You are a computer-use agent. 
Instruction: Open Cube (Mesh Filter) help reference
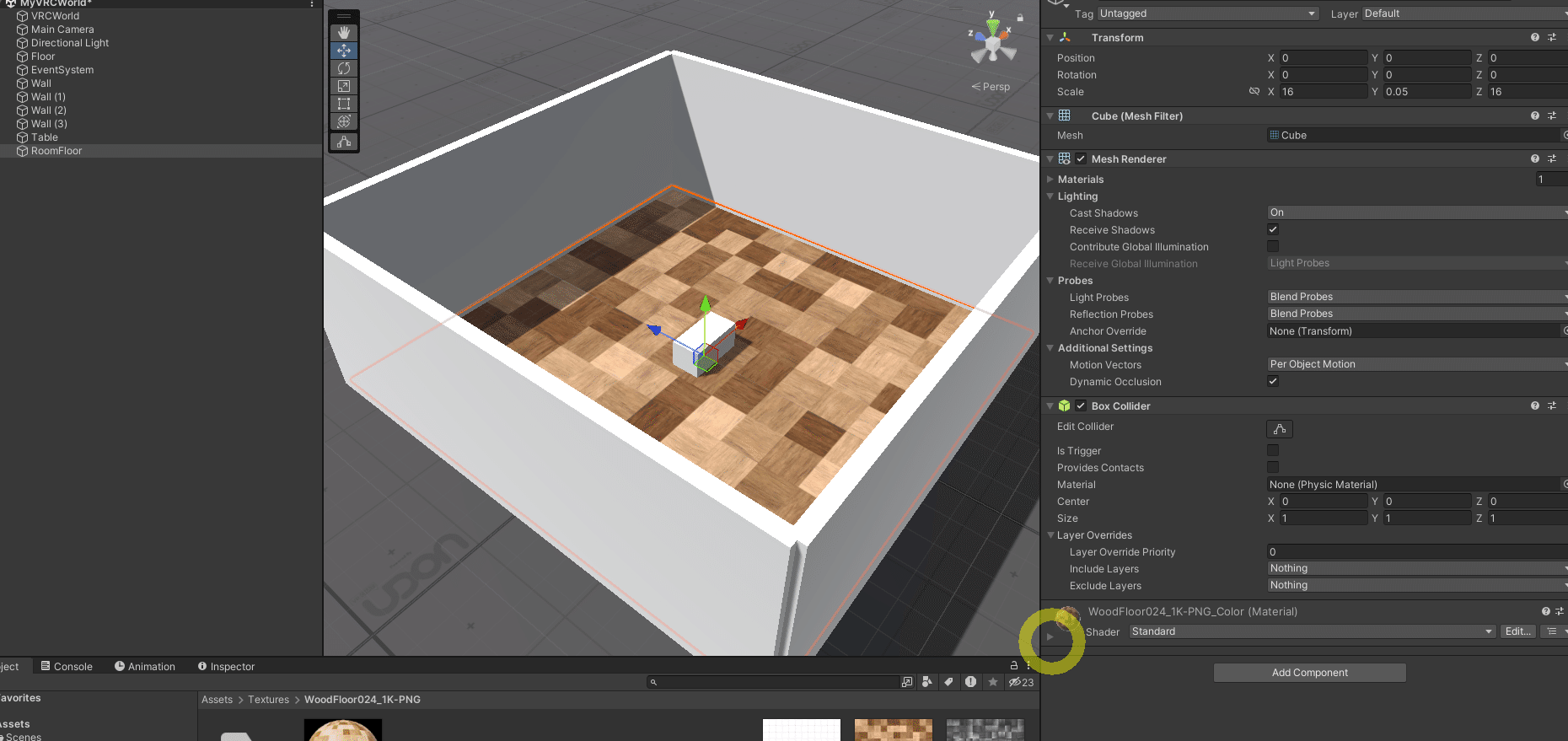coord(1535,116)
